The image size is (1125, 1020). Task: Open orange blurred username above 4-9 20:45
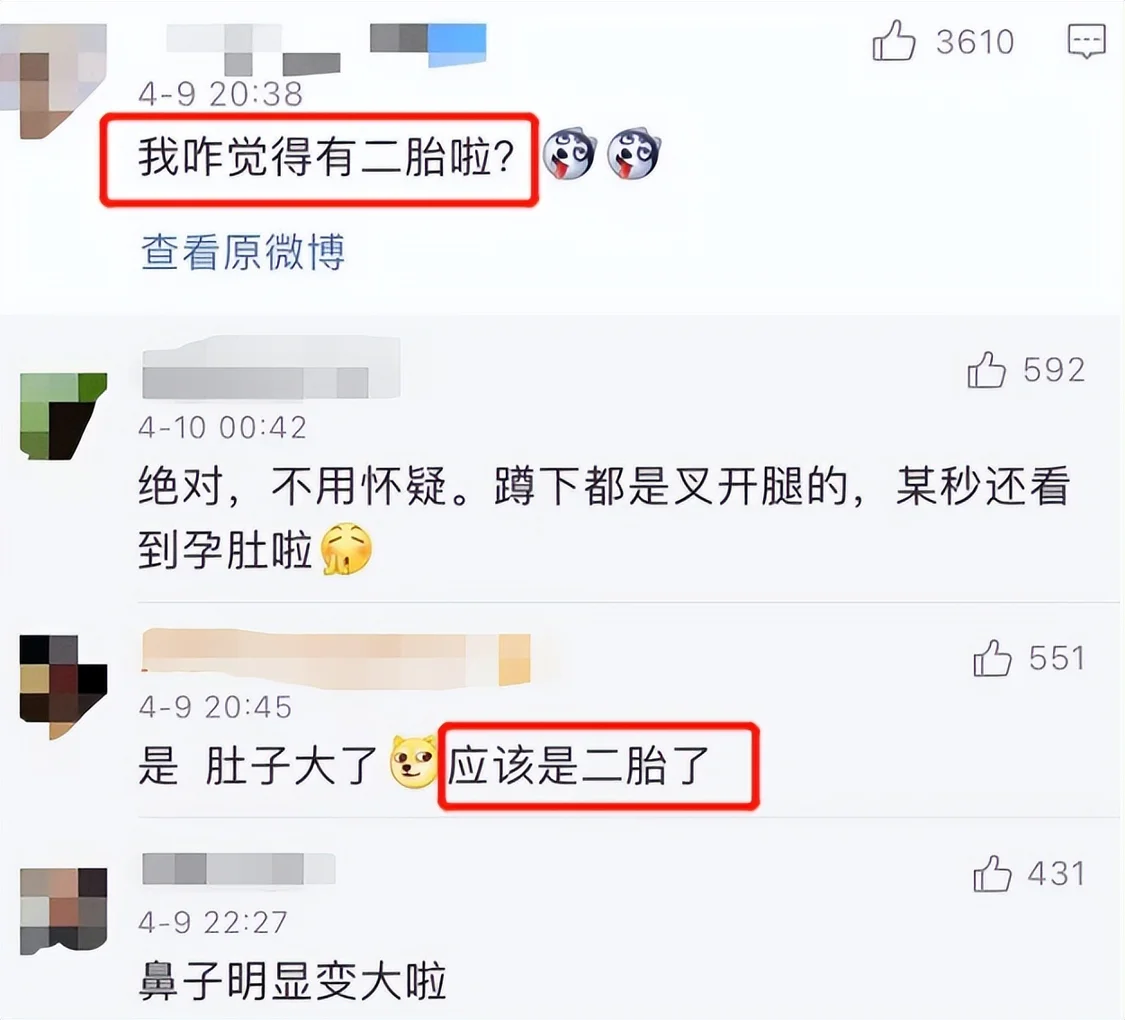pos(336,658)
